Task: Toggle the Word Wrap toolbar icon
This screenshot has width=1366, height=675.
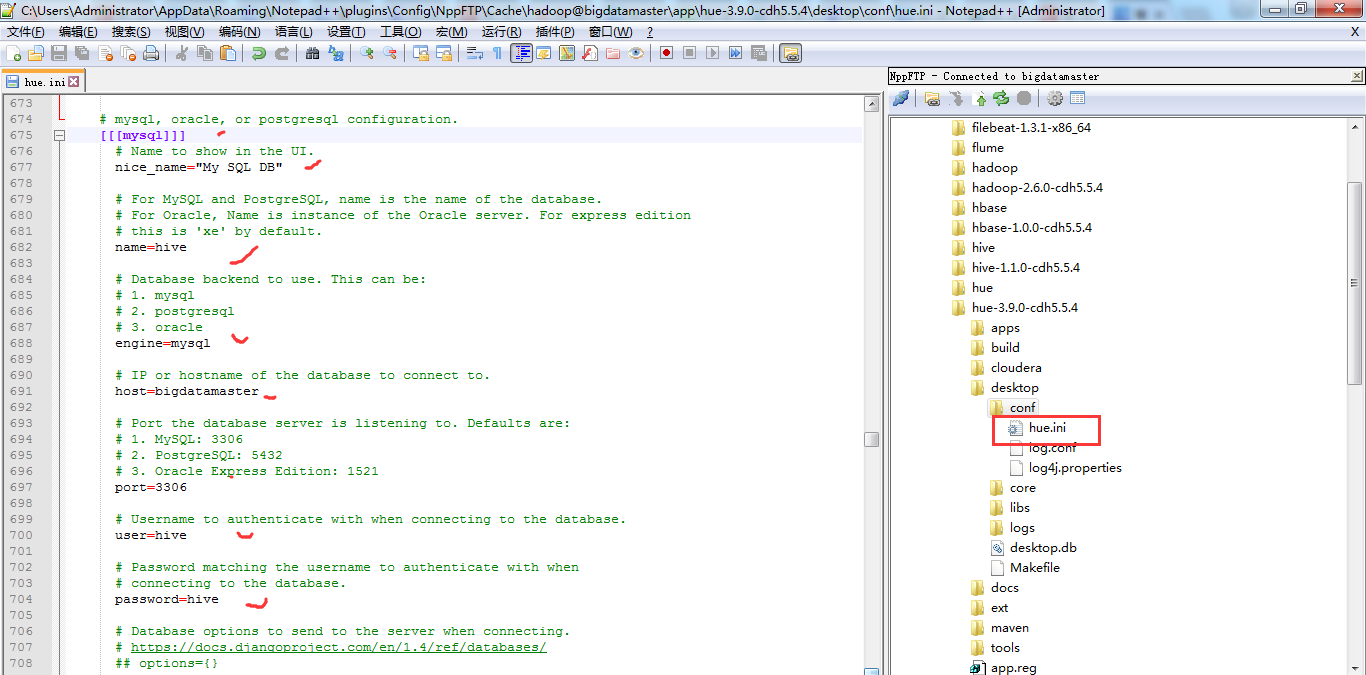Action: pyautogui.click(x=475, y=53)
